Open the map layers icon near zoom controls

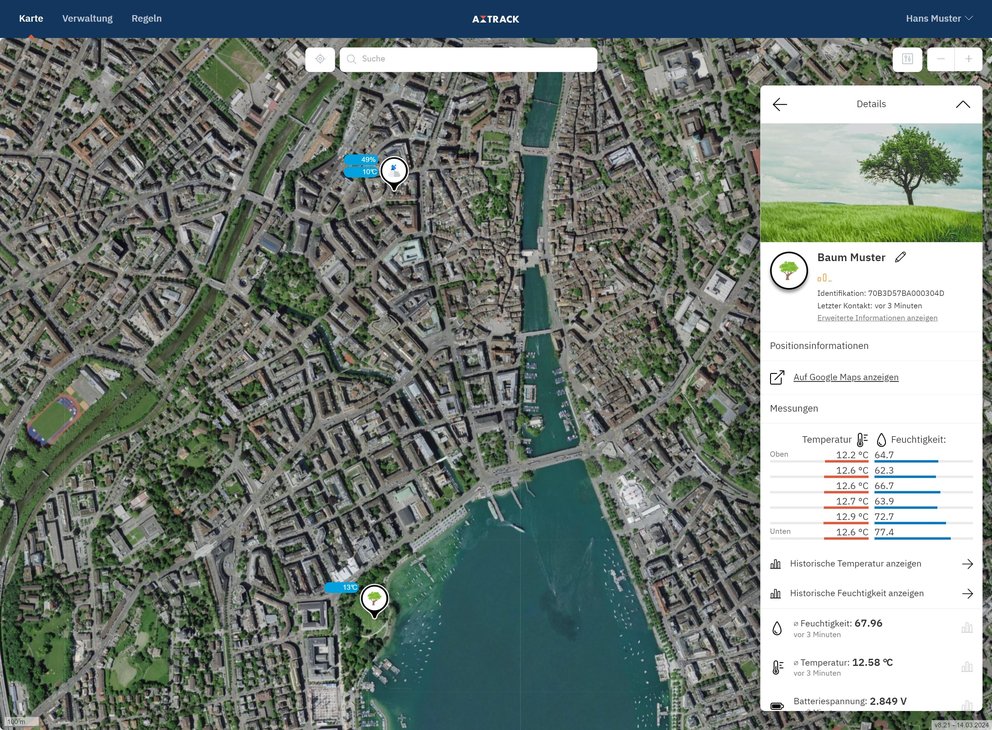pyautogui.click(x=907, y=59)
